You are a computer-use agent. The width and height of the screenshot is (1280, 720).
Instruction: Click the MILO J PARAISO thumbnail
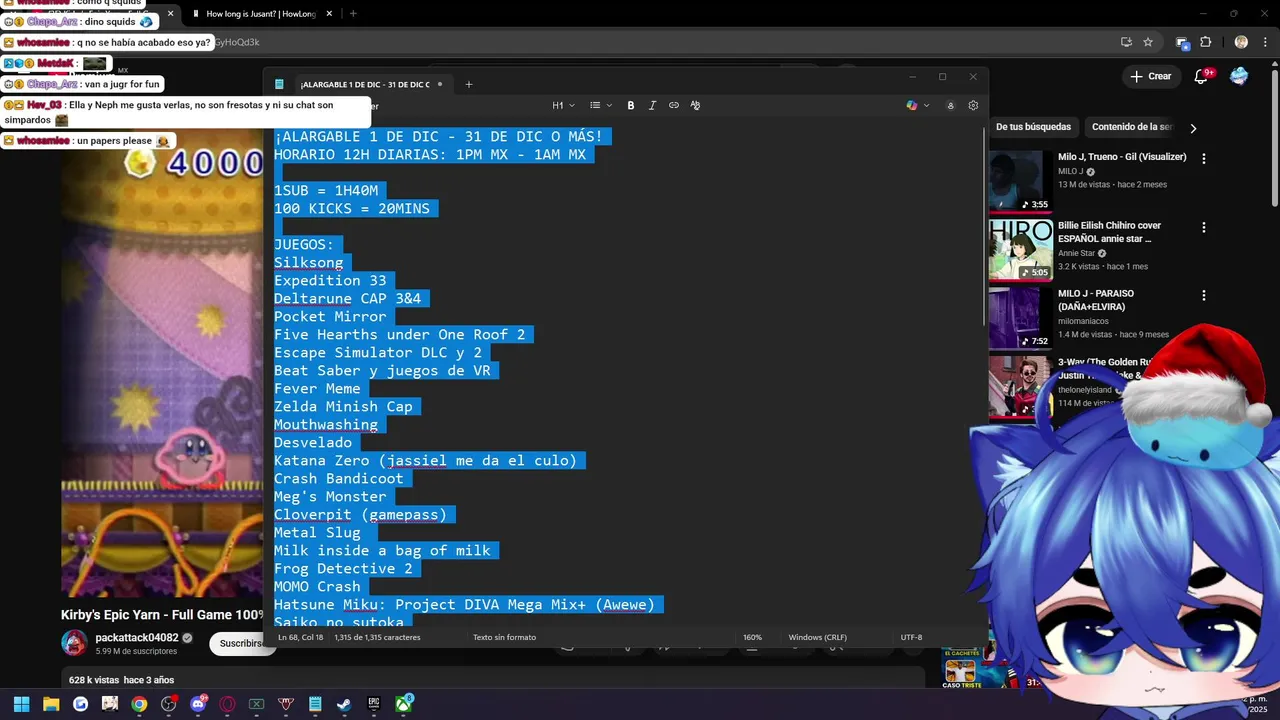[x=1020, y=317]
